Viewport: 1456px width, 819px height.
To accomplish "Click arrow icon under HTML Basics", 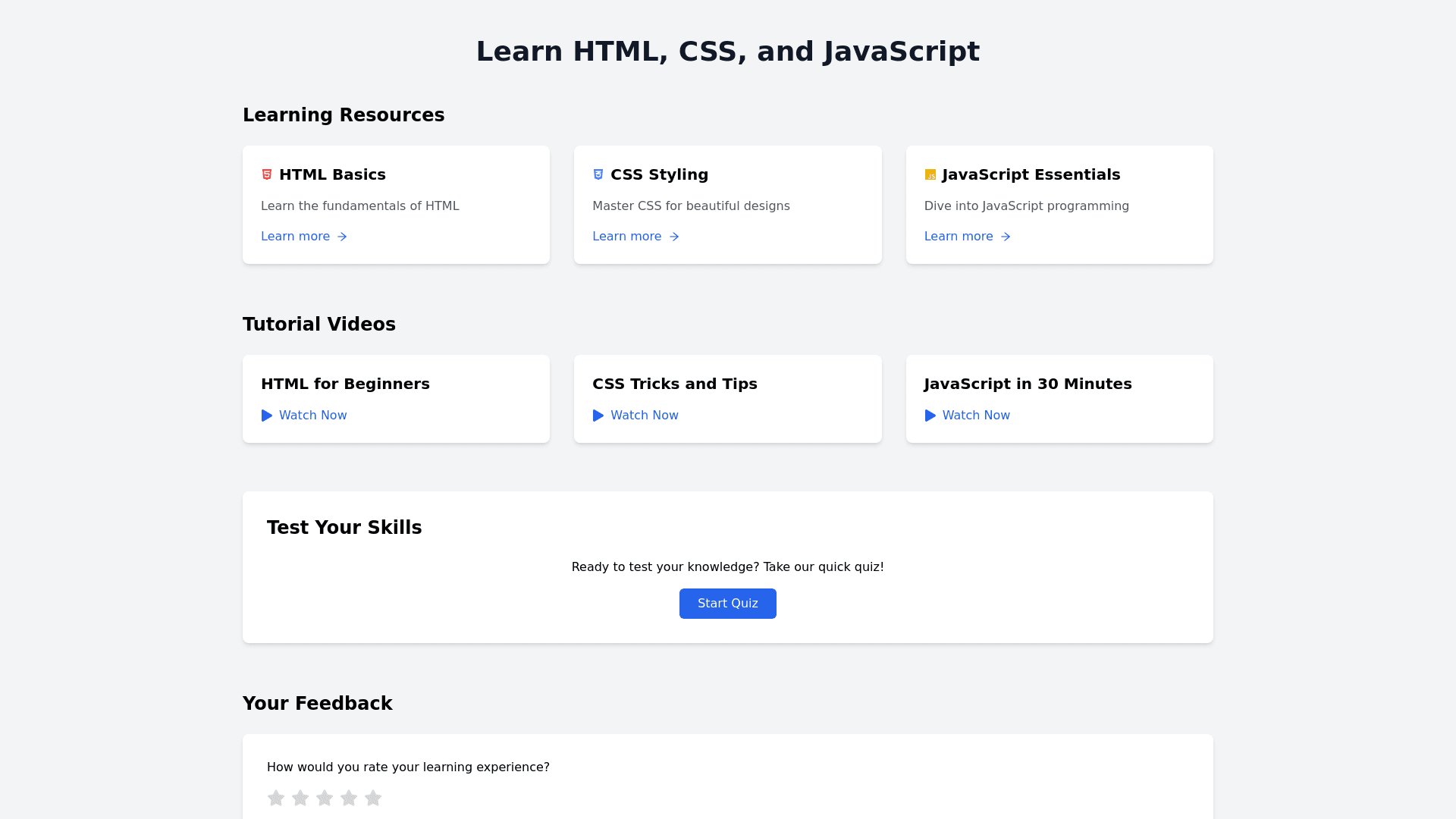I will click(342, 237).
